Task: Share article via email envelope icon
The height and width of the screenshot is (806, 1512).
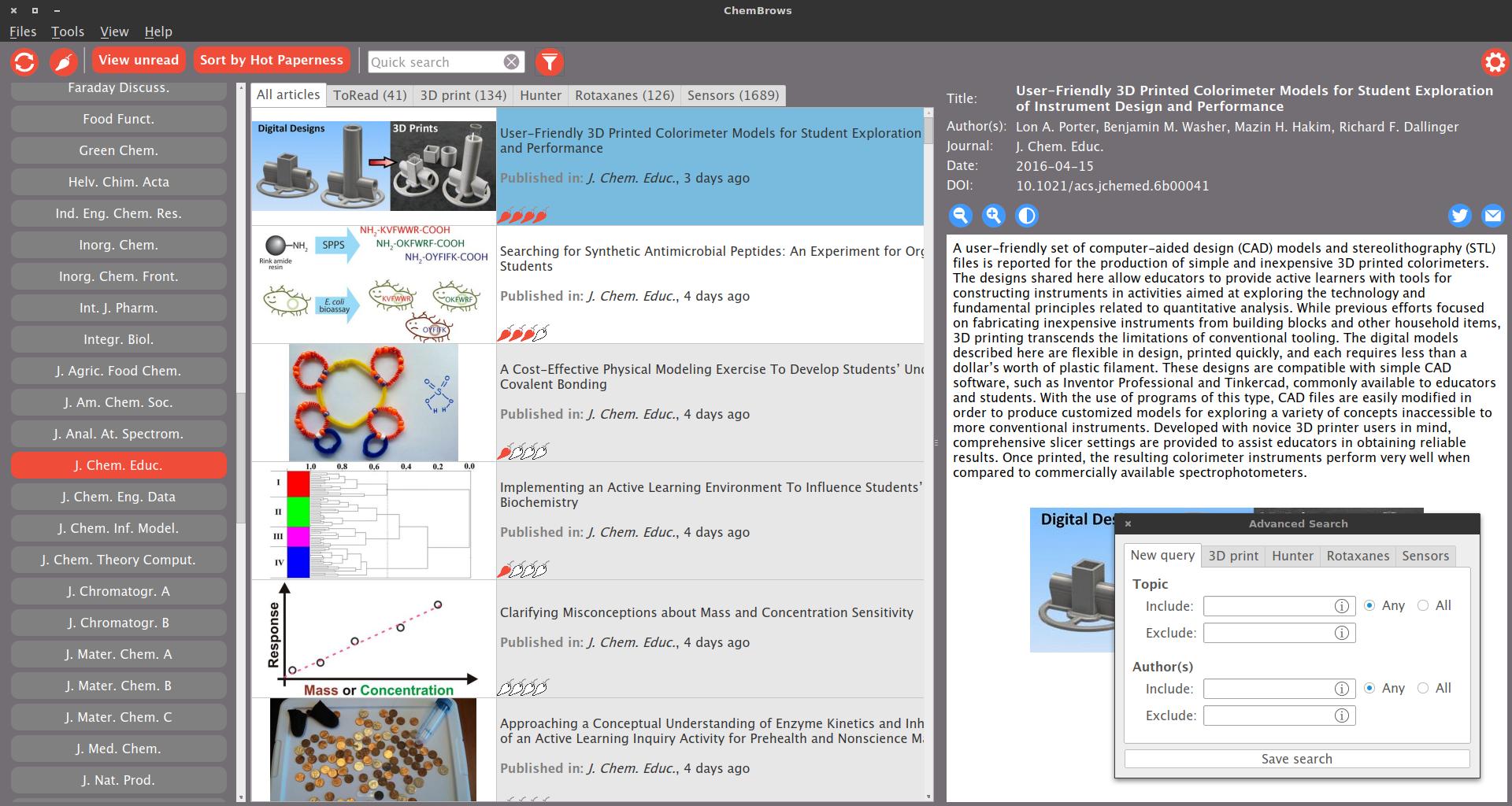Action: point(1492,215)
